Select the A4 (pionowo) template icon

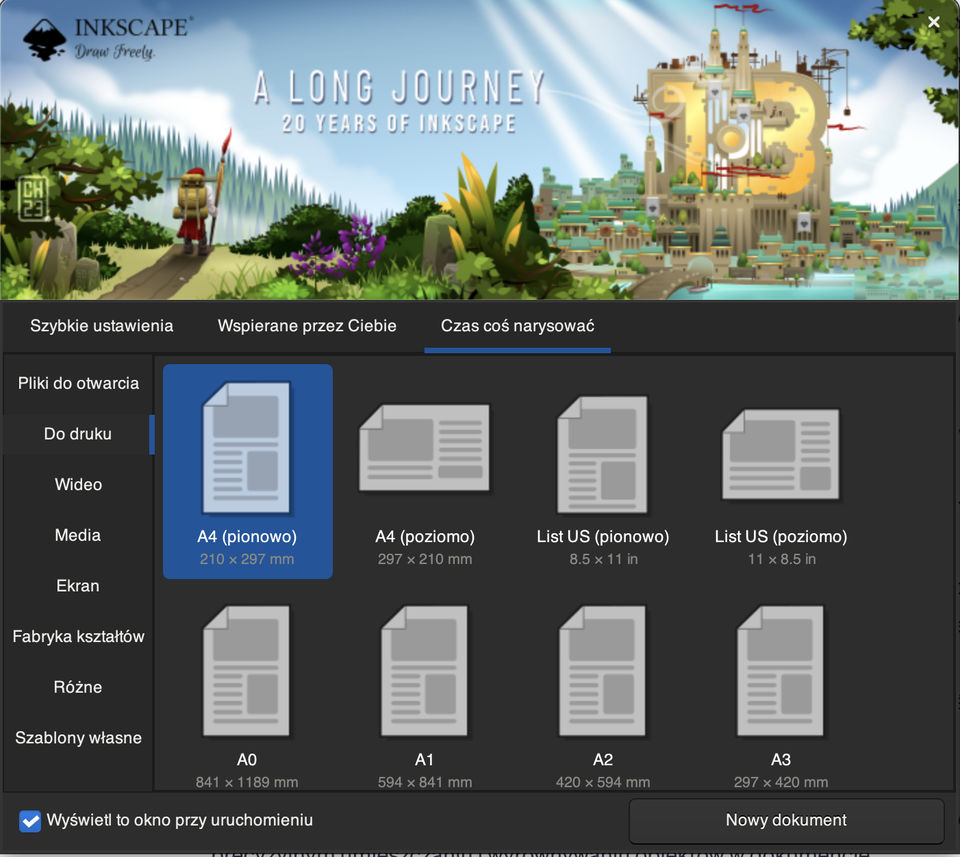(x=247, y=448)
